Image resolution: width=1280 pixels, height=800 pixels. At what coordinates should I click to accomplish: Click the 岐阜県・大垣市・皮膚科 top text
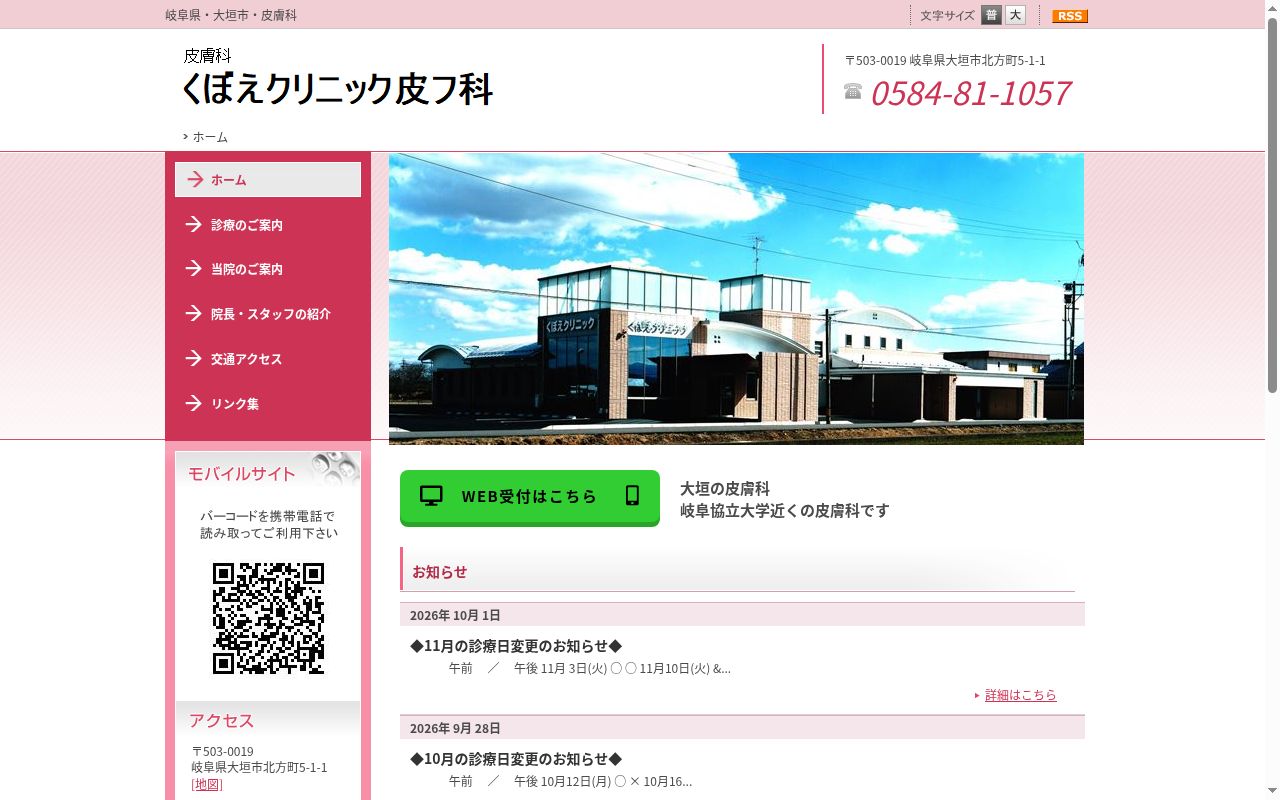231,15
